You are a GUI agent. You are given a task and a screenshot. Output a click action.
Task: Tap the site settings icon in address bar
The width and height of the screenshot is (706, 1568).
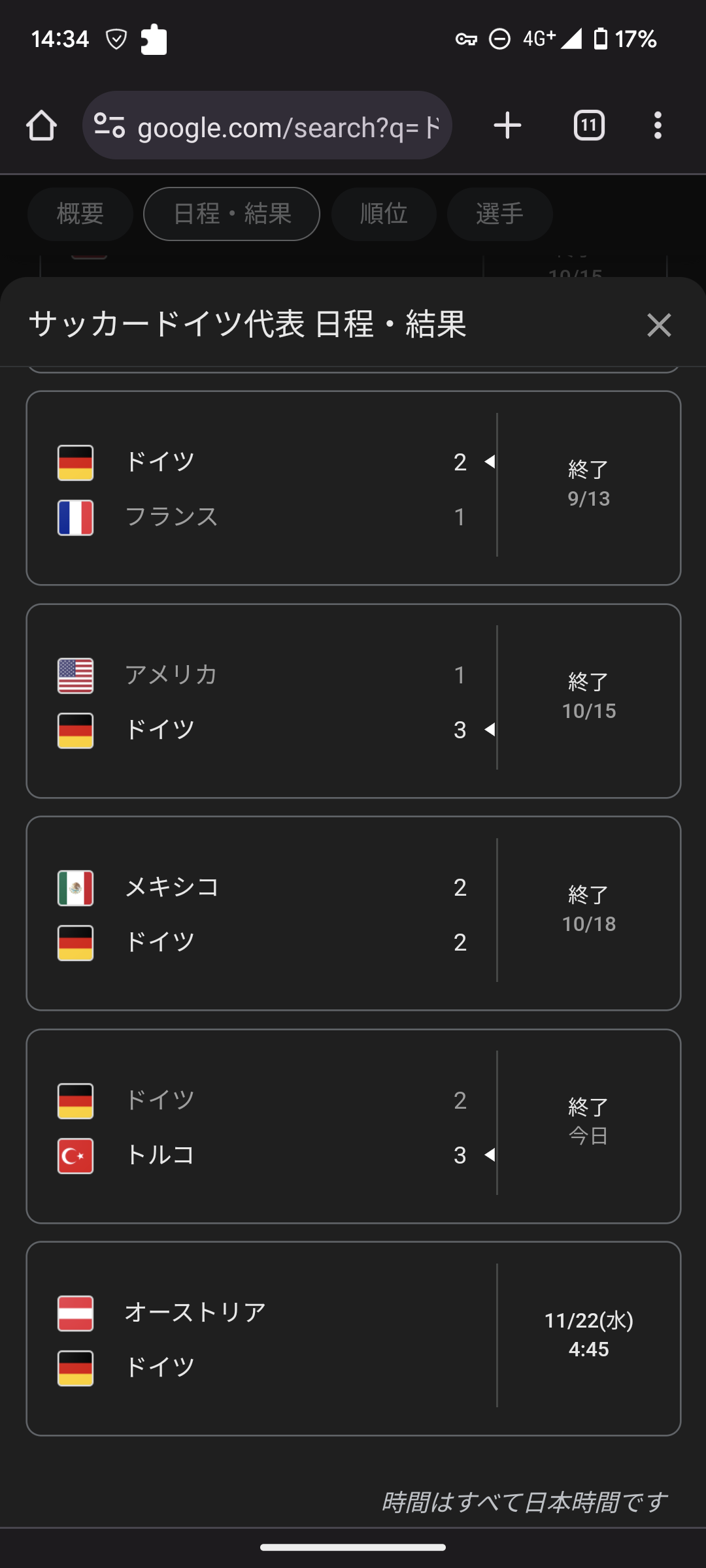tap(109, 125)
